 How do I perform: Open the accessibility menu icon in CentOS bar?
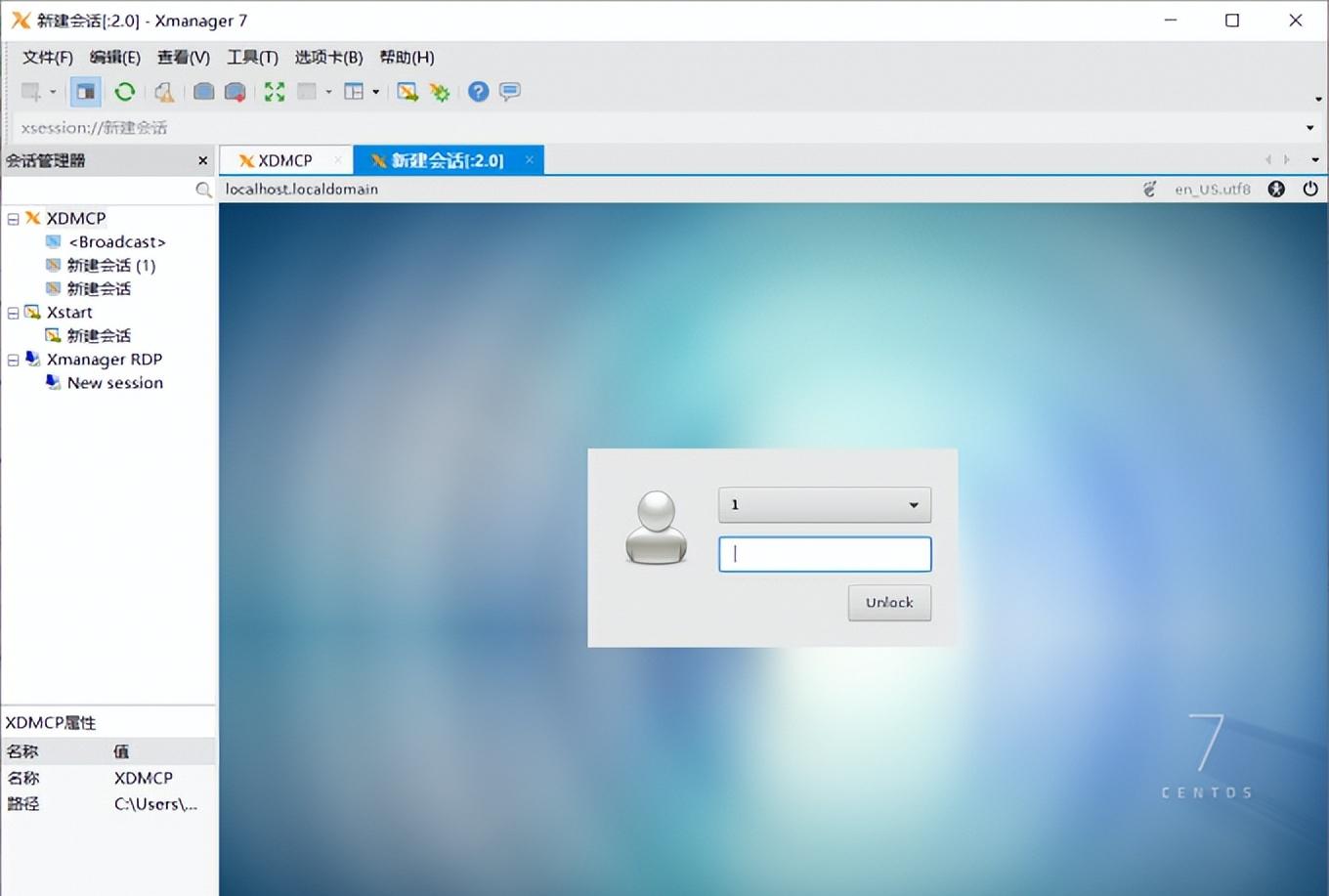click(x=1276, y=189)
